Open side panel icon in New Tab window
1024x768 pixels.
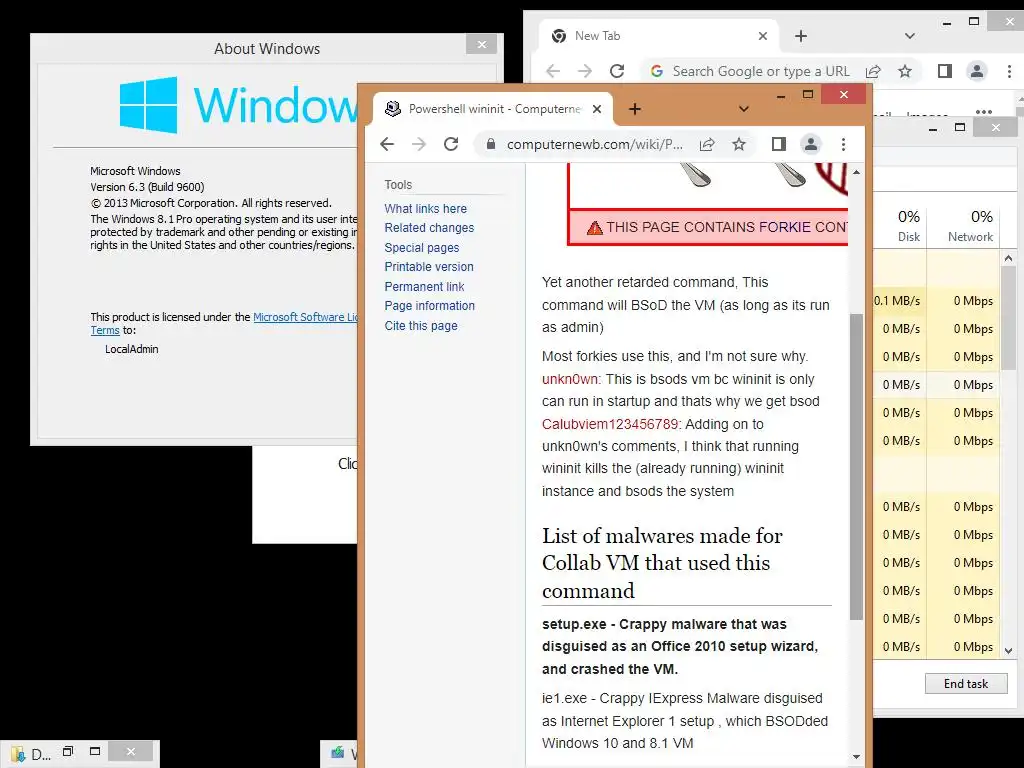coord(944,71)
